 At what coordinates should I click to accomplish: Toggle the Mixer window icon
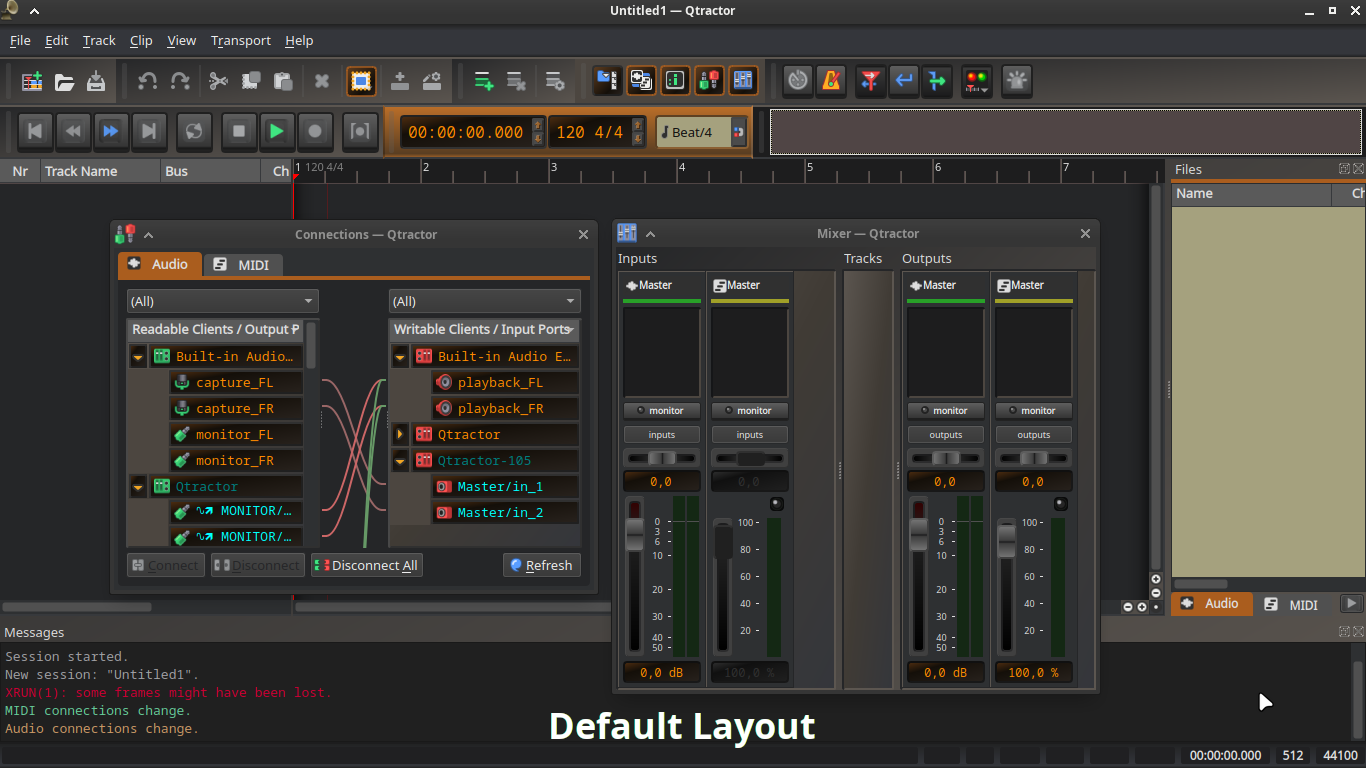[x=743, y=81]
